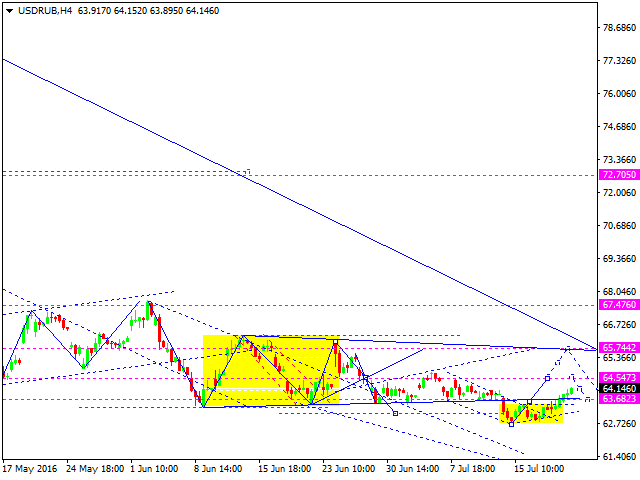Screen dimensions: 640x480
Task: Click the 74.6860 price scale value
Action: click(619, 127)
